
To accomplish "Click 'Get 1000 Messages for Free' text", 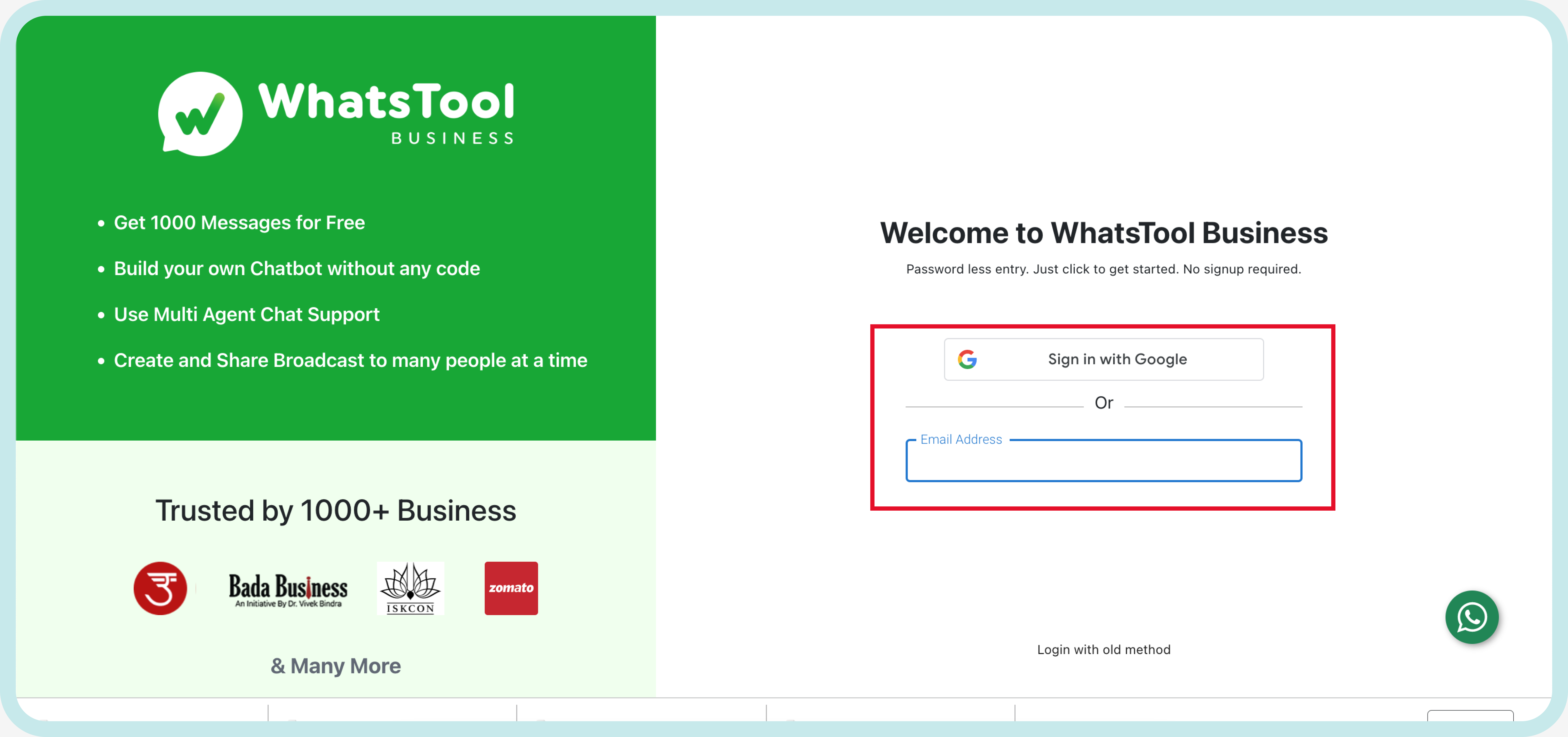I will click(239, 222).
